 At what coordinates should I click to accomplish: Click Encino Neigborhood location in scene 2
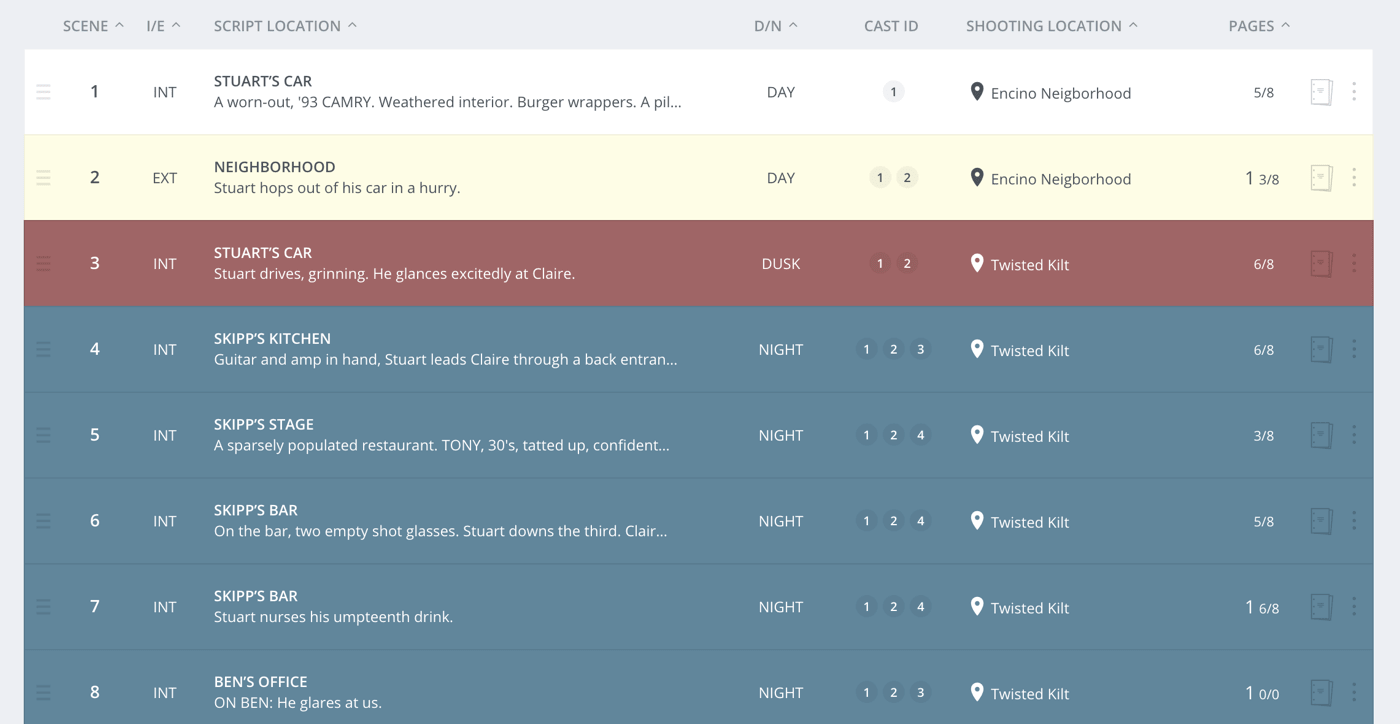pos(1060,179)
